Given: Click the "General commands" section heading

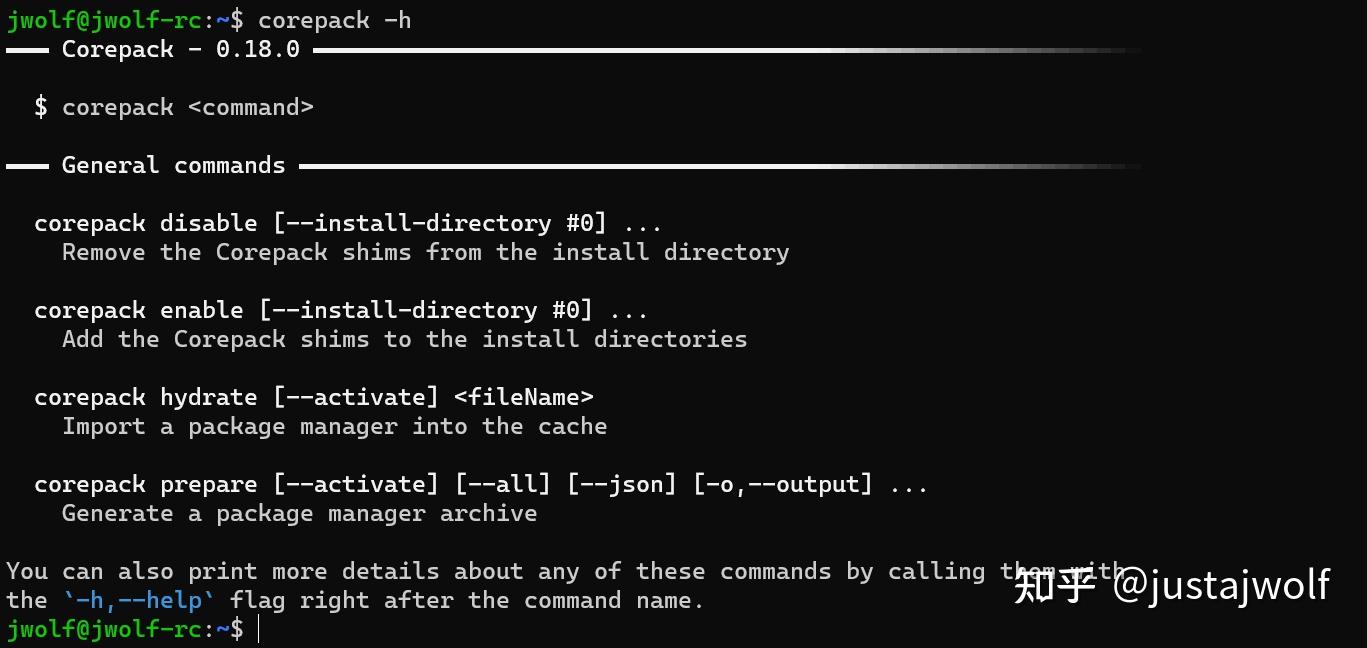Looking at the screenshot, I should [x=173, y=165].
